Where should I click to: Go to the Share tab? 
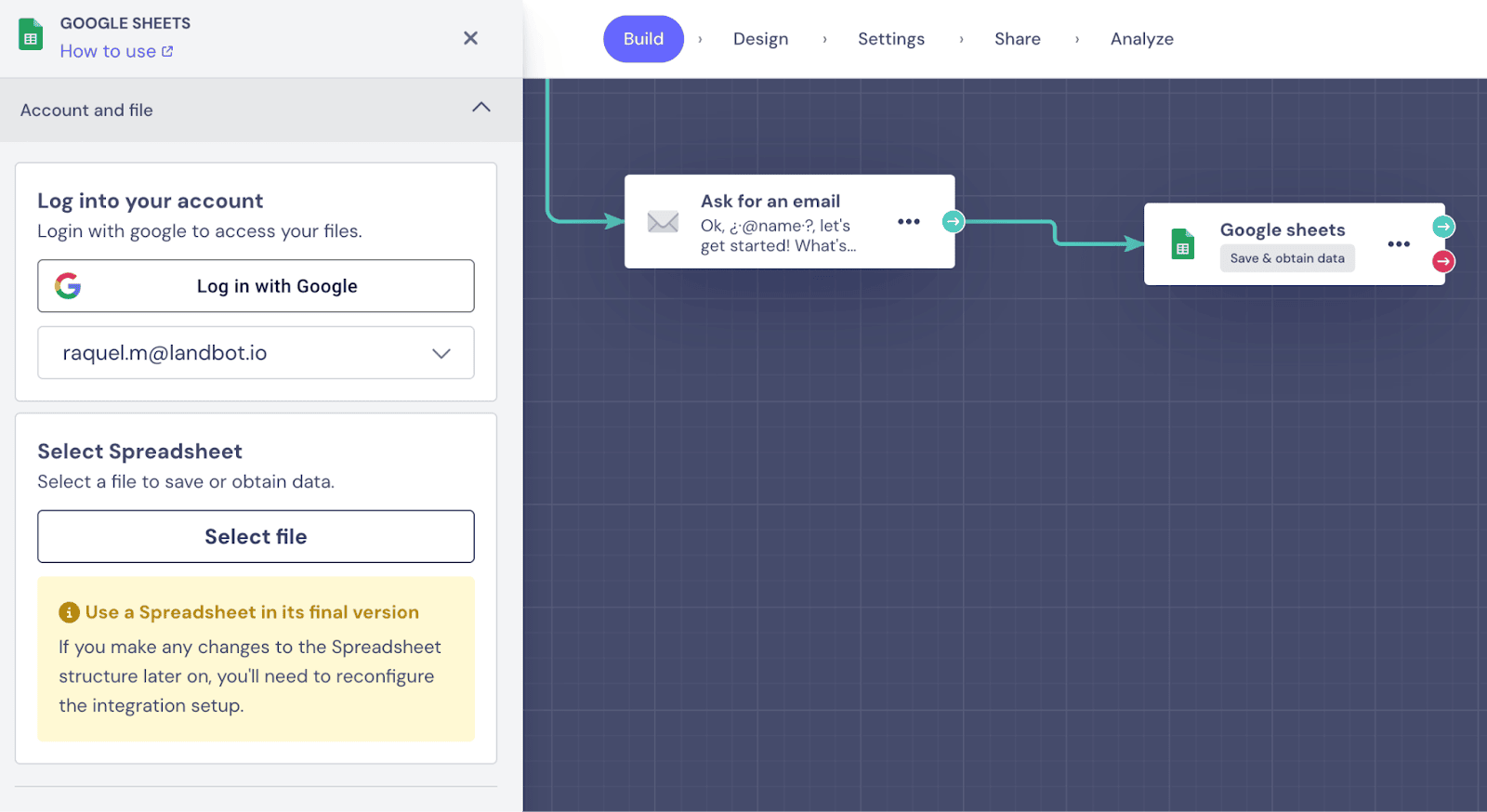[x=1018, y=39]
